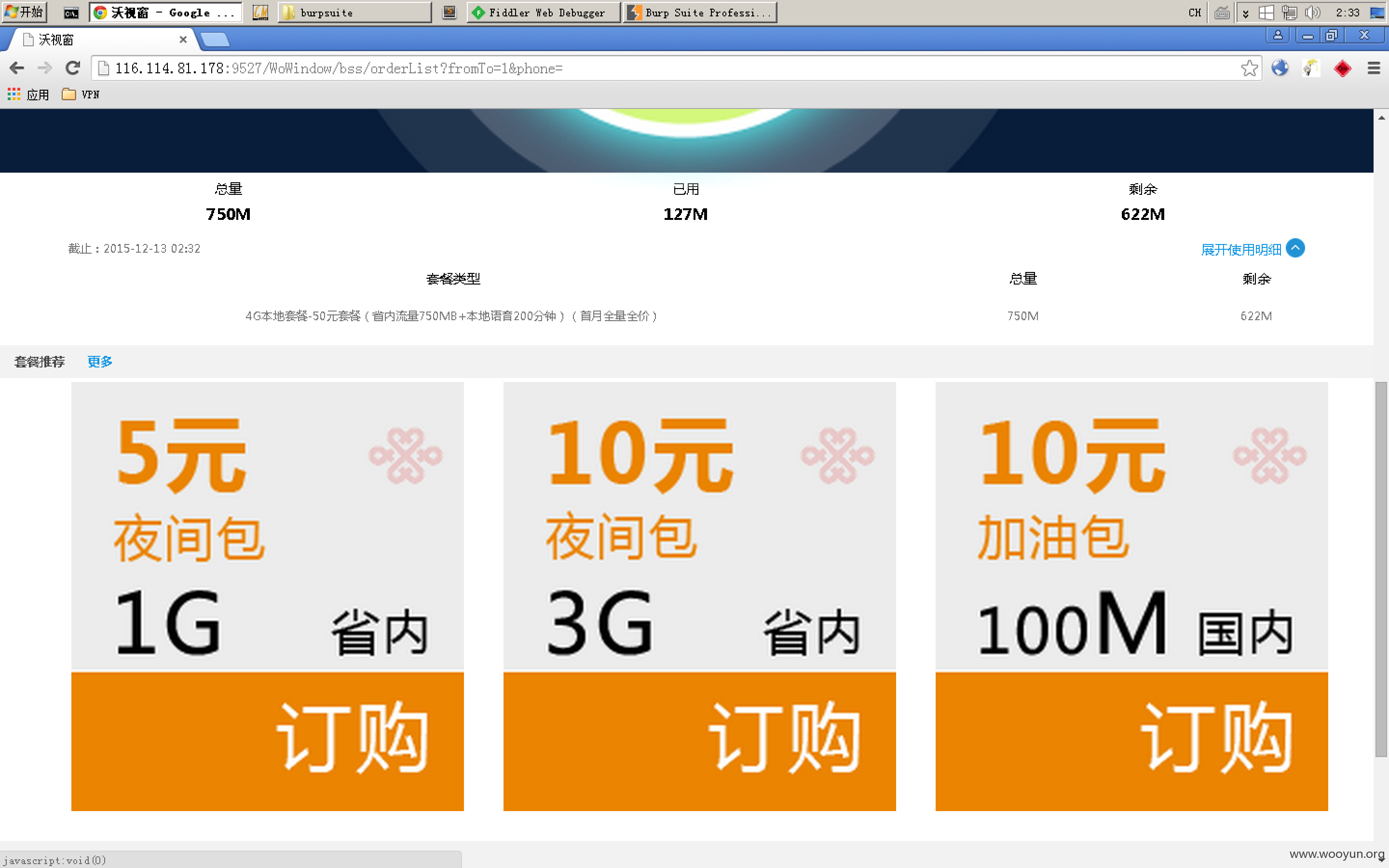Open the Chrome hamburger menu

click(1374, 68)
